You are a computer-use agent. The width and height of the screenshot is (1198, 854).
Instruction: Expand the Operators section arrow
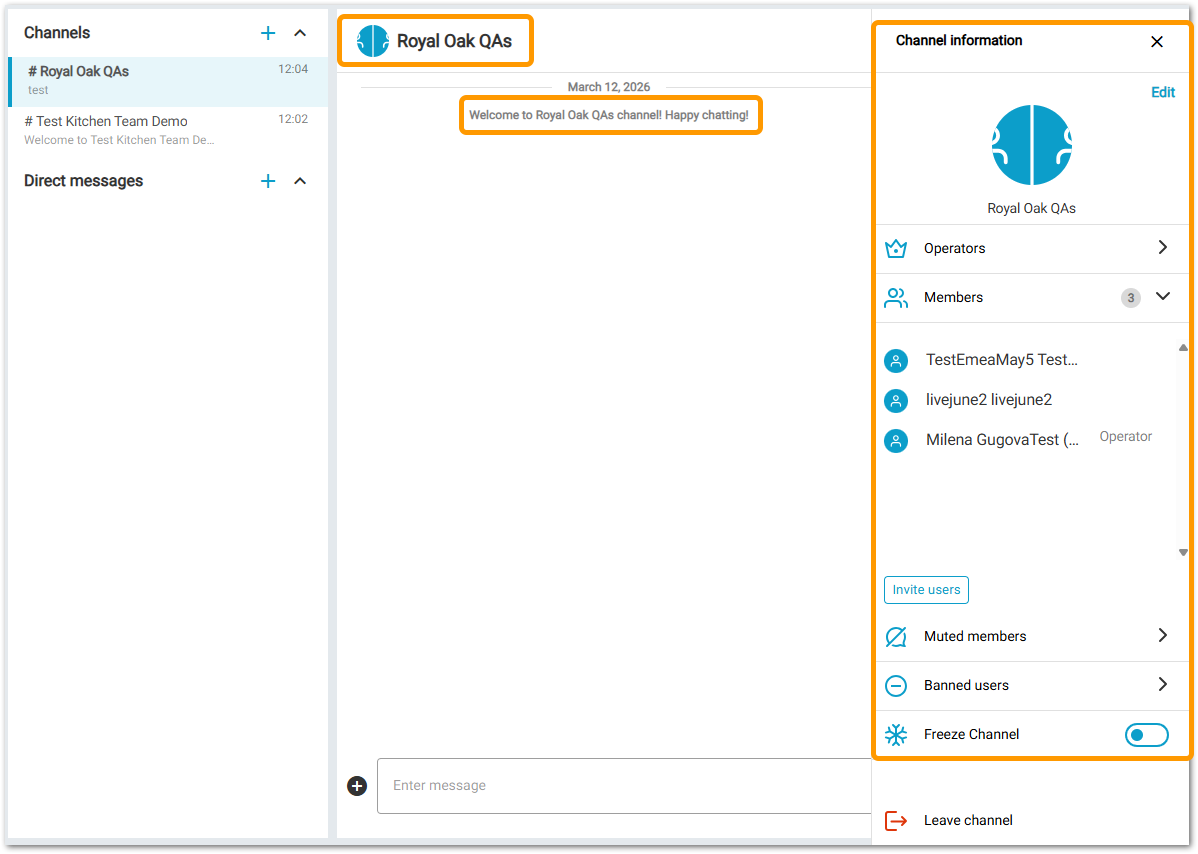[1162, 248]
